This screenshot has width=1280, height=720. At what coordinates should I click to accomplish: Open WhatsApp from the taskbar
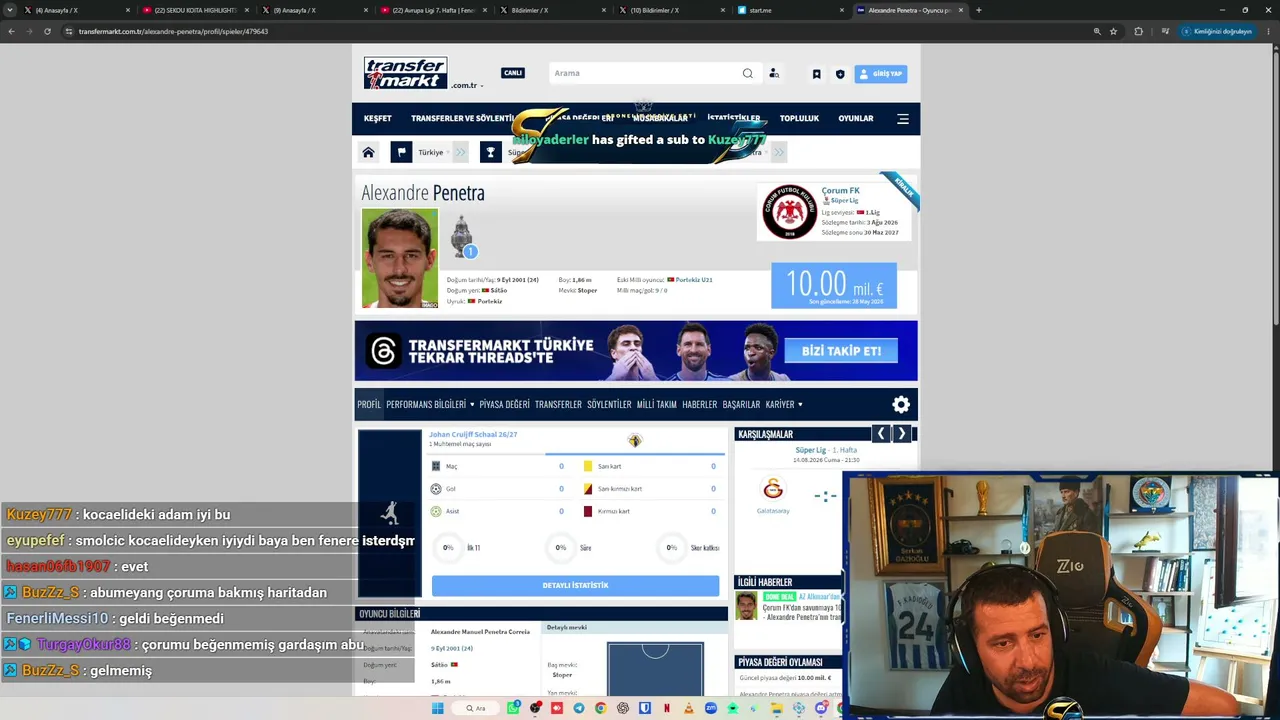tap(513, 708)
